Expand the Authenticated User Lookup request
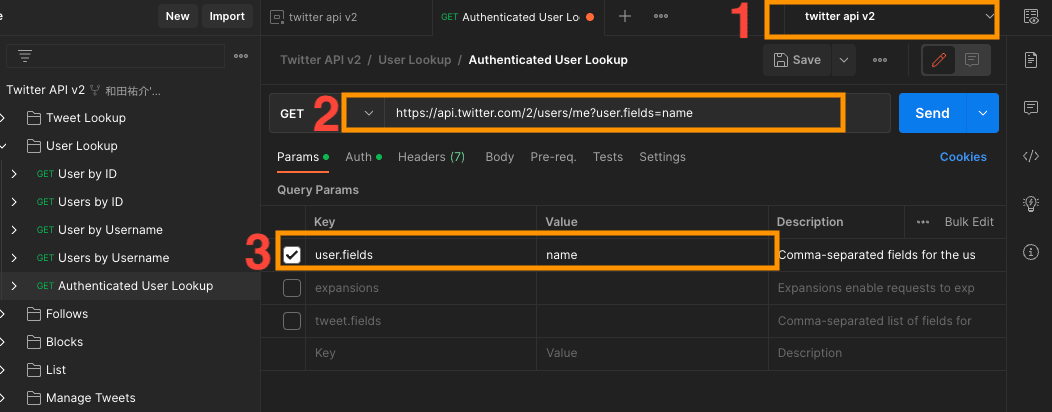This screenshot has width=1052, height=412. [x=14, y=286]
